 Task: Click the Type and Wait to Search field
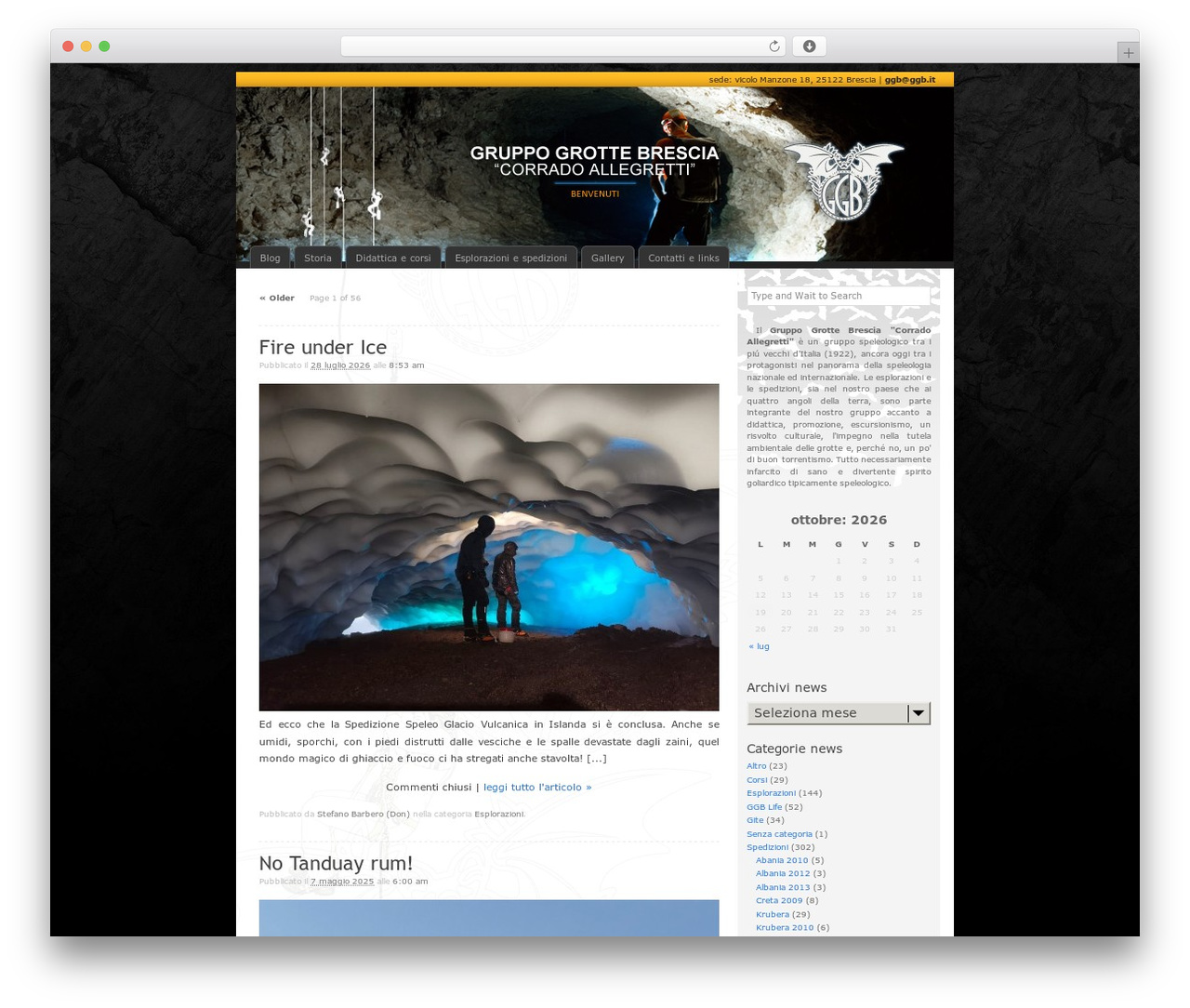pyautogui.click(x=839, y=296)
